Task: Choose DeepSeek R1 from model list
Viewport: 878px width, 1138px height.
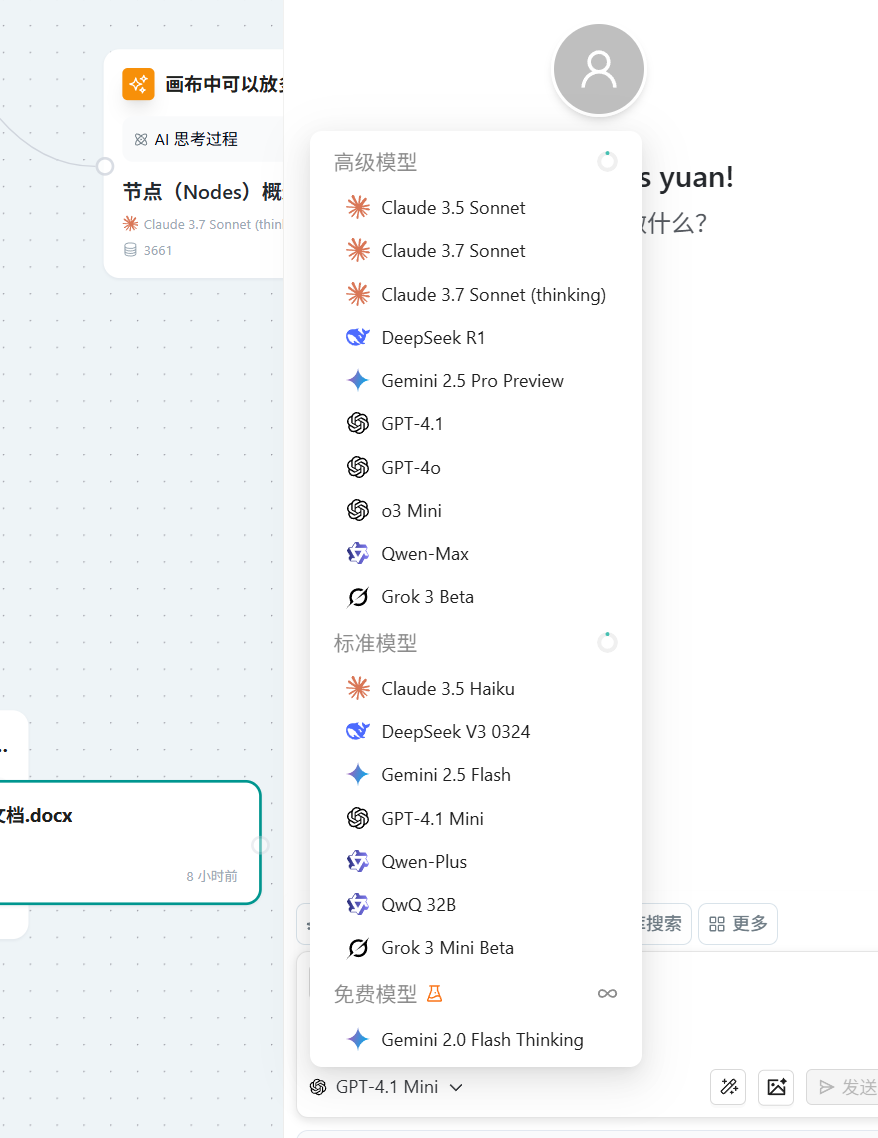Action: pyautogui.click(x=433, y=338)
